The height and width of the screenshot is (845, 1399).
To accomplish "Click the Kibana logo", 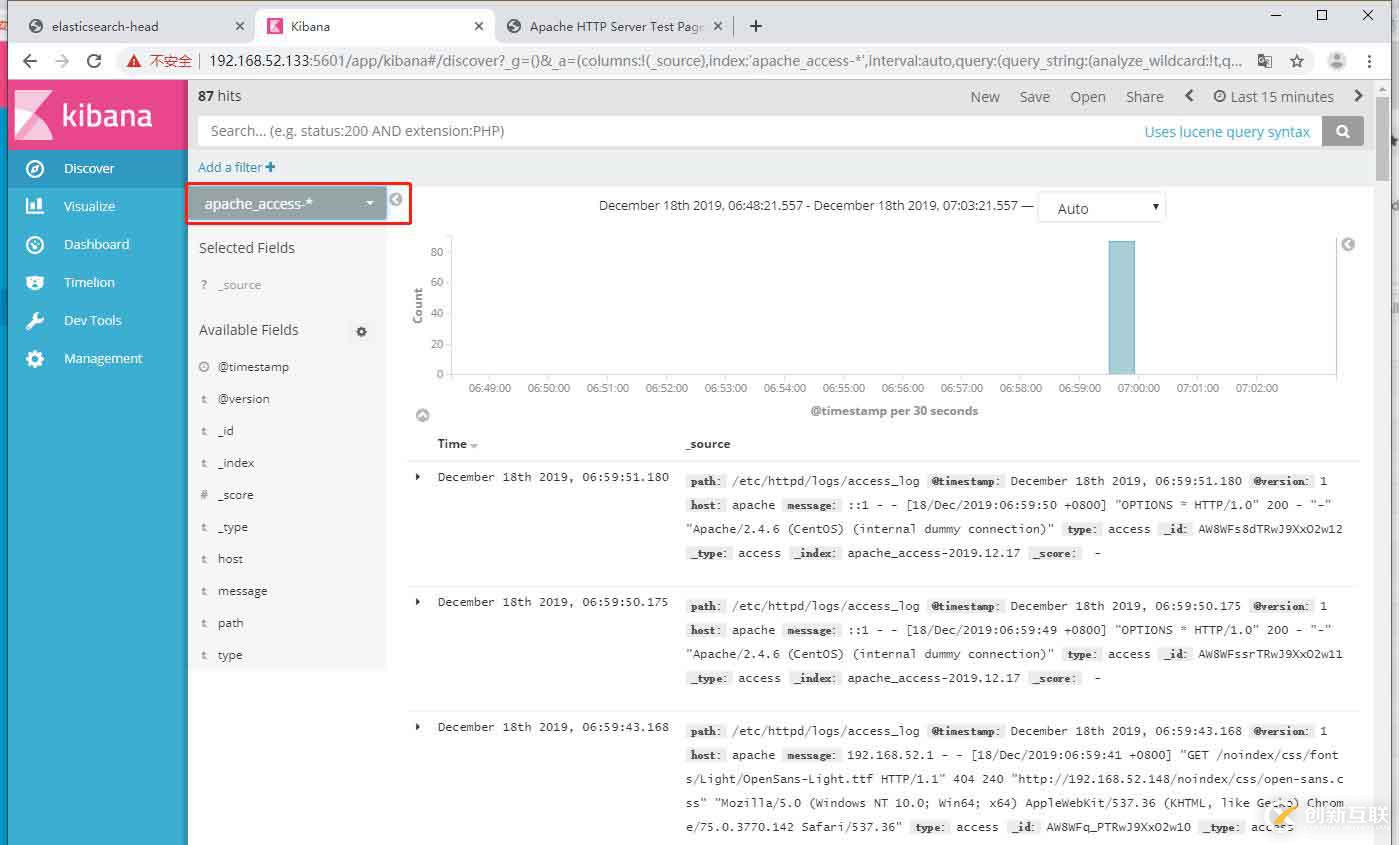I will click(97, 115).
